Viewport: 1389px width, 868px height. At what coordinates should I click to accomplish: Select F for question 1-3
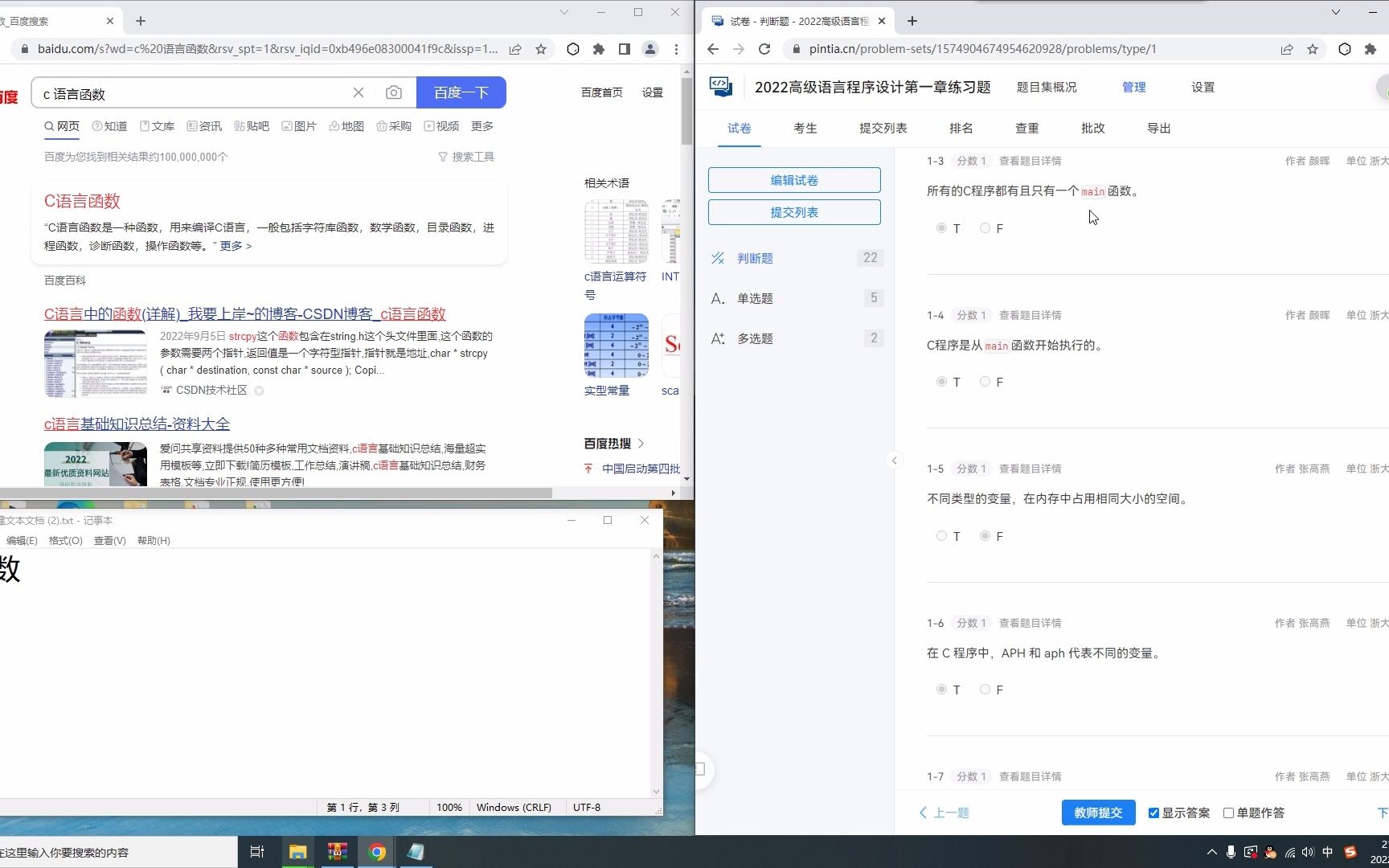tap(985, 228)
